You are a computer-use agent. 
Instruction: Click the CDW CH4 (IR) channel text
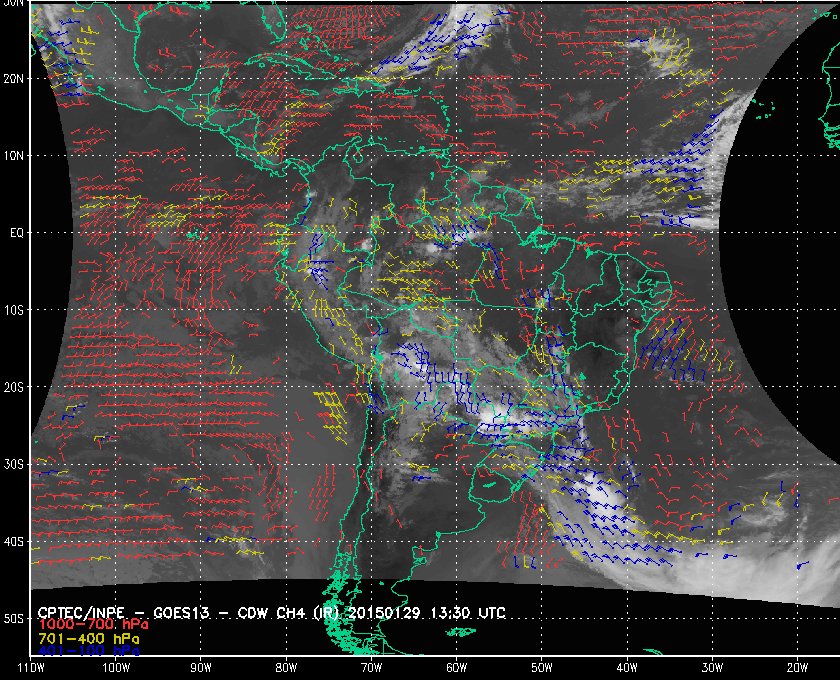tap(290, 613)
